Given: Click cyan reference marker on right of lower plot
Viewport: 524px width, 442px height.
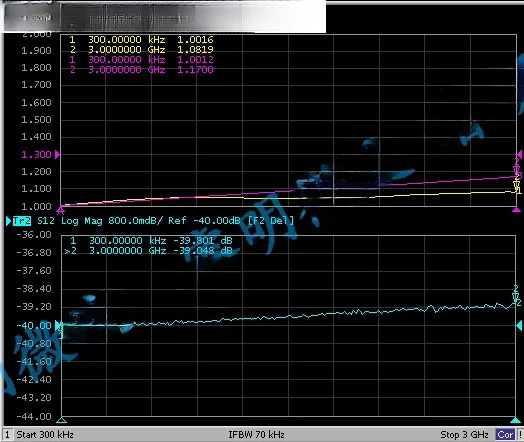Looking at the screenshot, I should click(x=519, y=325).
